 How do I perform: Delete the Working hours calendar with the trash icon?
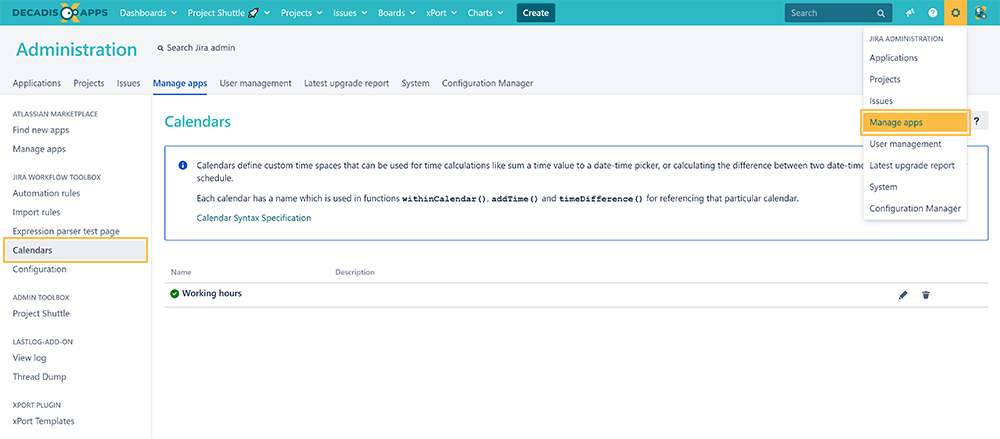coord(925,295)
